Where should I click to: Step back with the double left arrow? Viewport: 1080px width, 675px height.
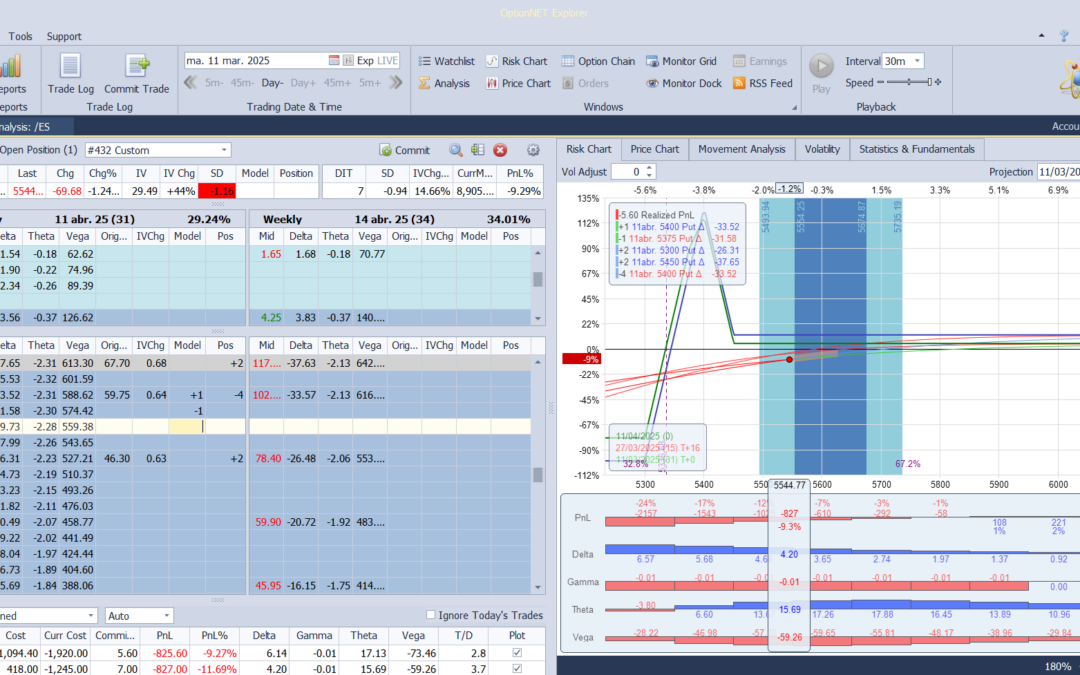pos(191,83)
